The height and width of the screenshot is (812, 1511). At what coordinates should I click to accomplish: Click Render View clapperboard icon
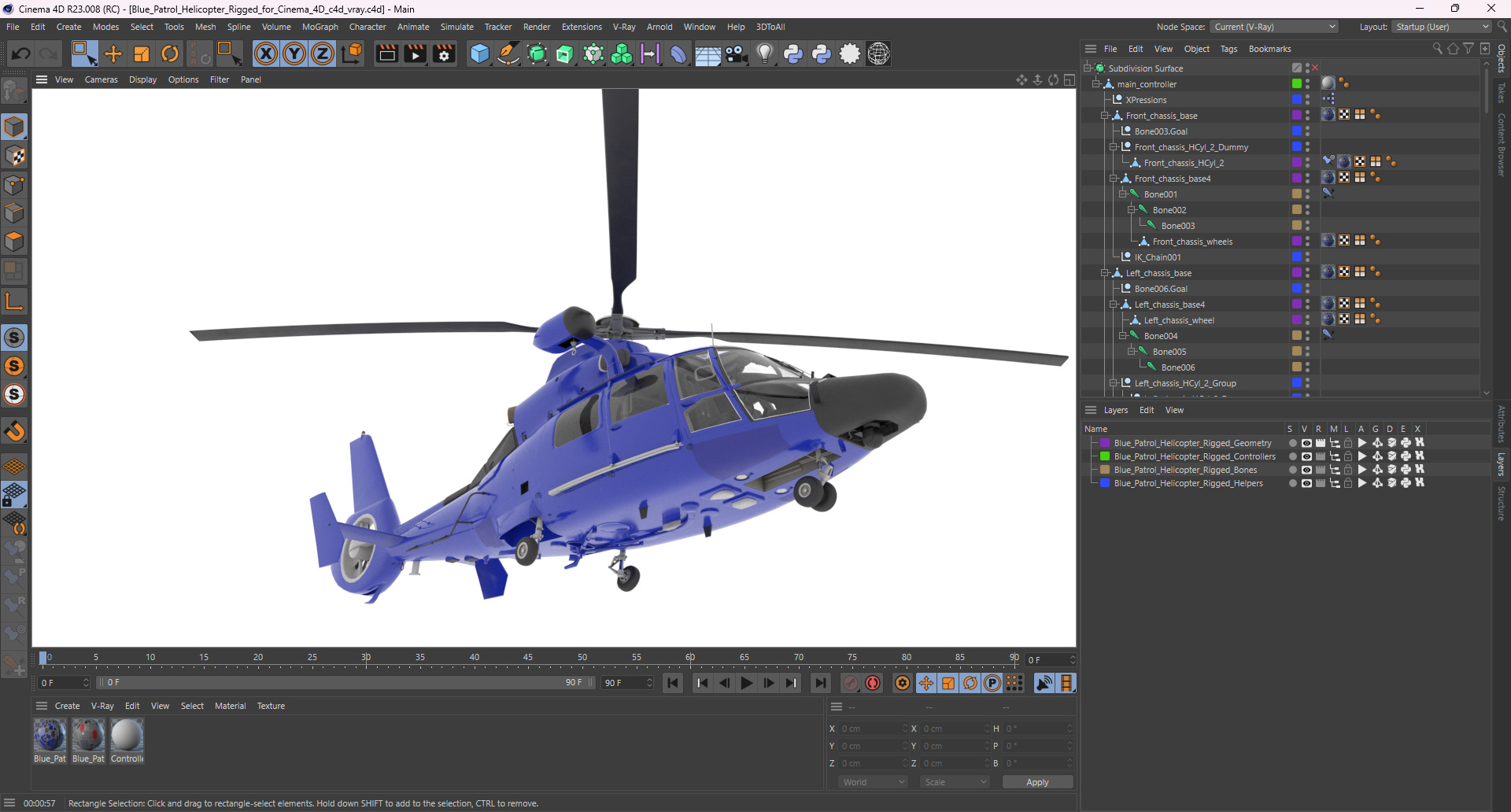point(386,54)
